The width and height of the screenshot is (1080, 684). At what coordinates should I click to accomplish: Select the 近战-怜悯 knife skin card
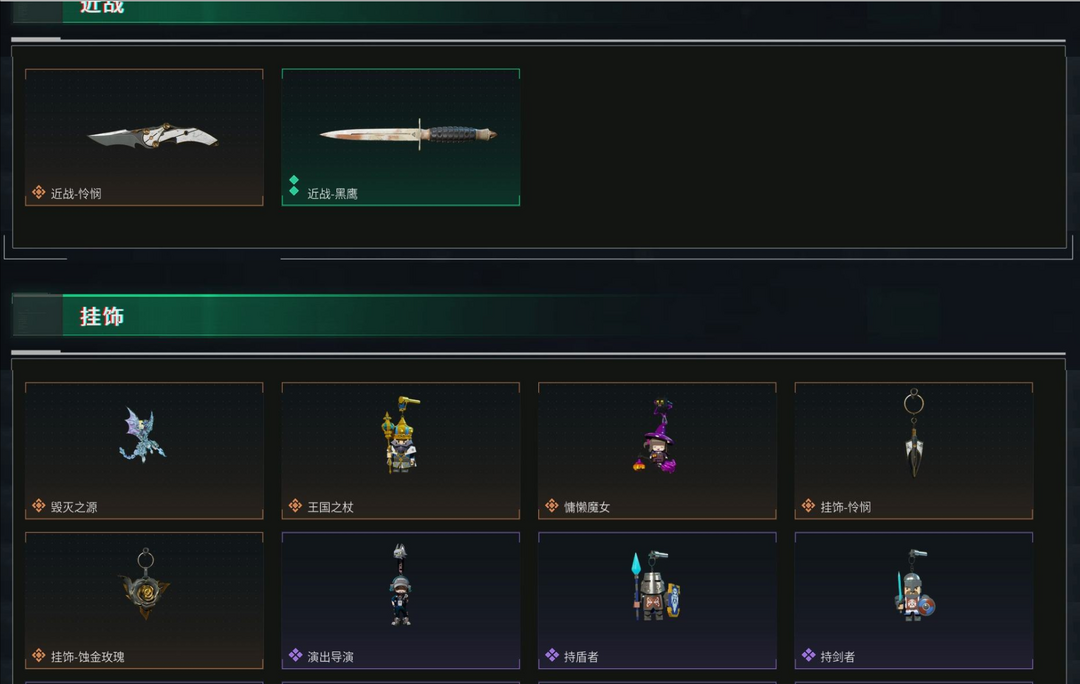coord(144,137)
